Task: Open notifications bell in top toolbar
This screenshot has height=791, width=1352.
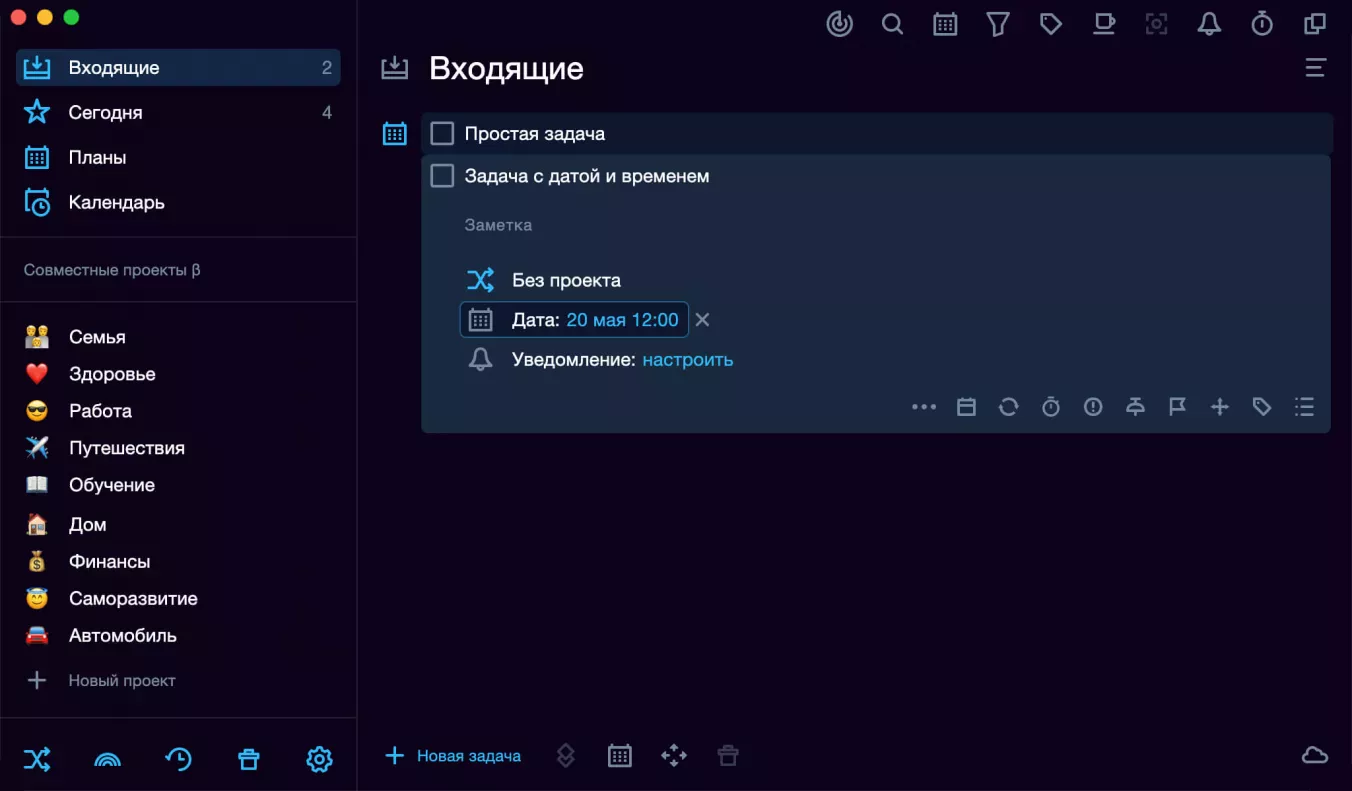Action: pos(1209,24)
